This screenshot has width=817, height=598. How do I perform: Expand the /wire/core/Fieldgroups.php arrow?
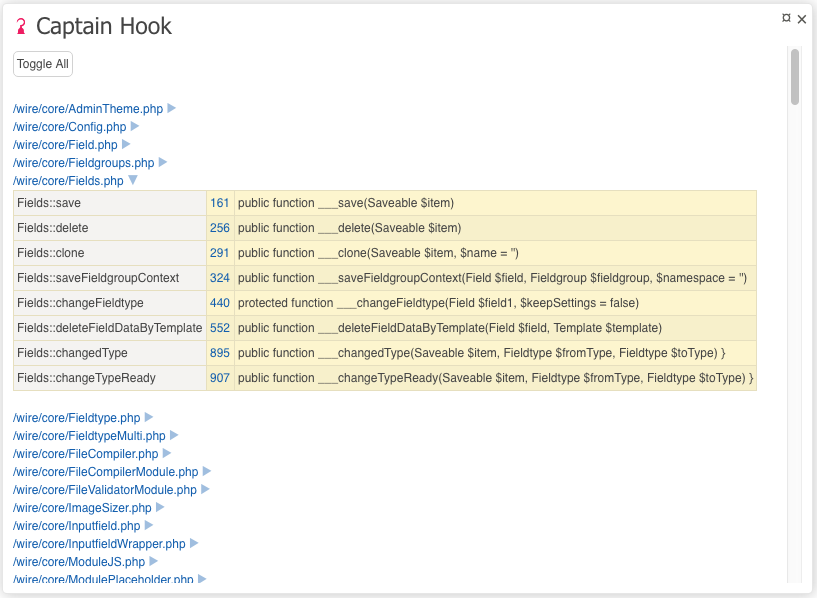tap(163, 162)
